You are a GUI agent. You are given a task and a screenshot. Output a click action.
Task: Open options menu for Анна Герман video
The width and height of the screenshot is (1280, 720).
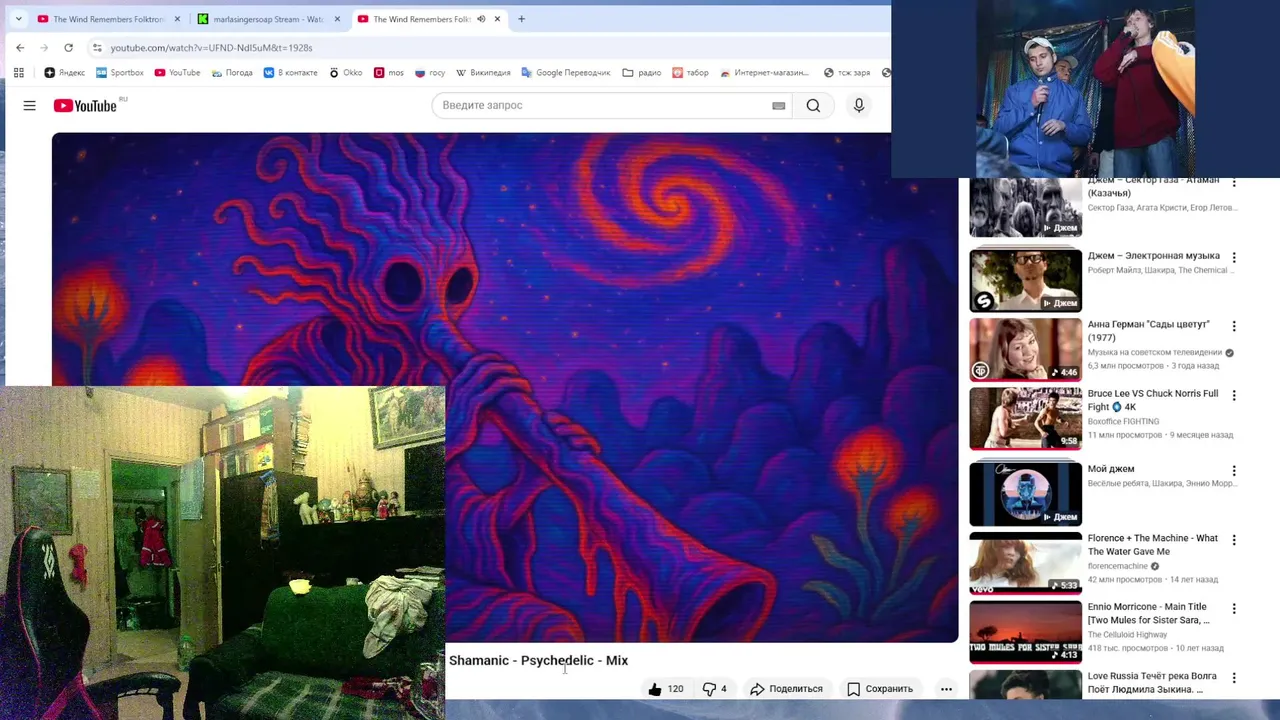1234,326
